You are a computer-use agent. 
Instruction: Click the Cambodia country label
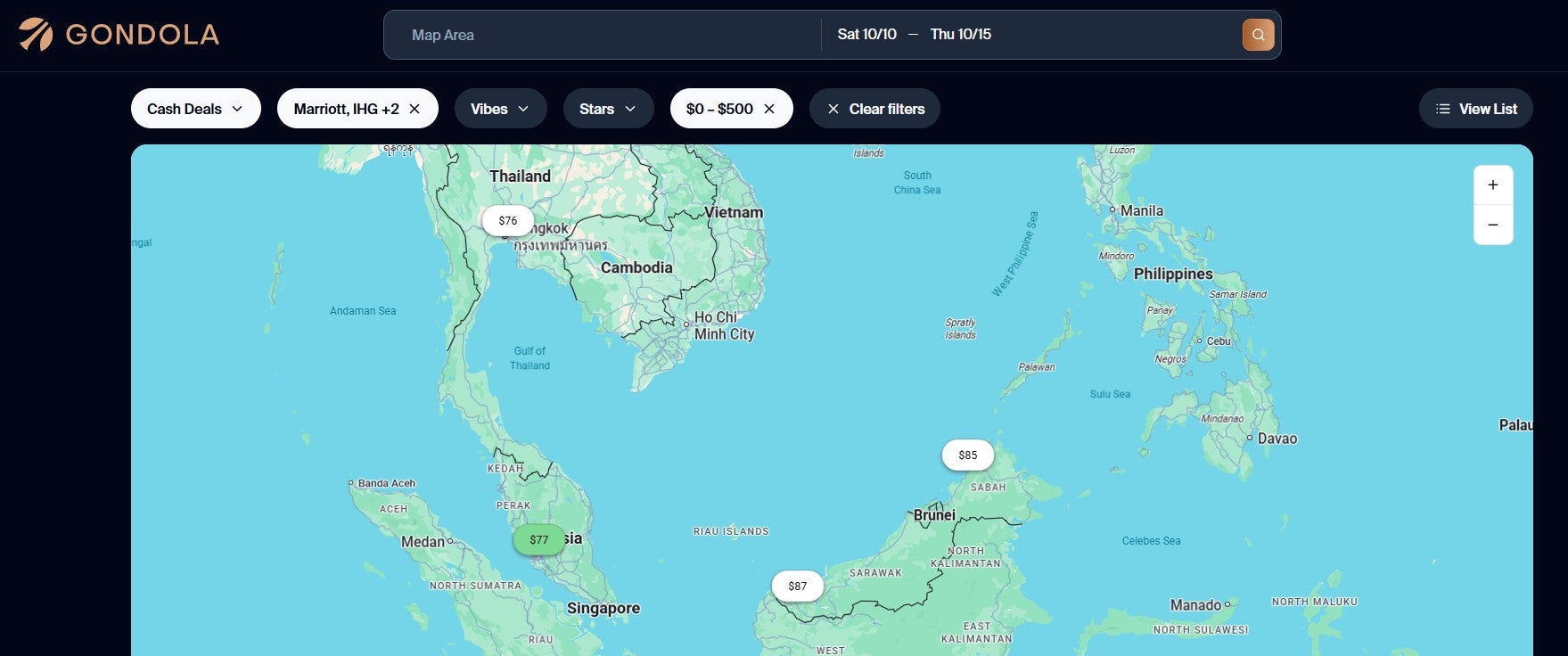click(x=636, y=267)
